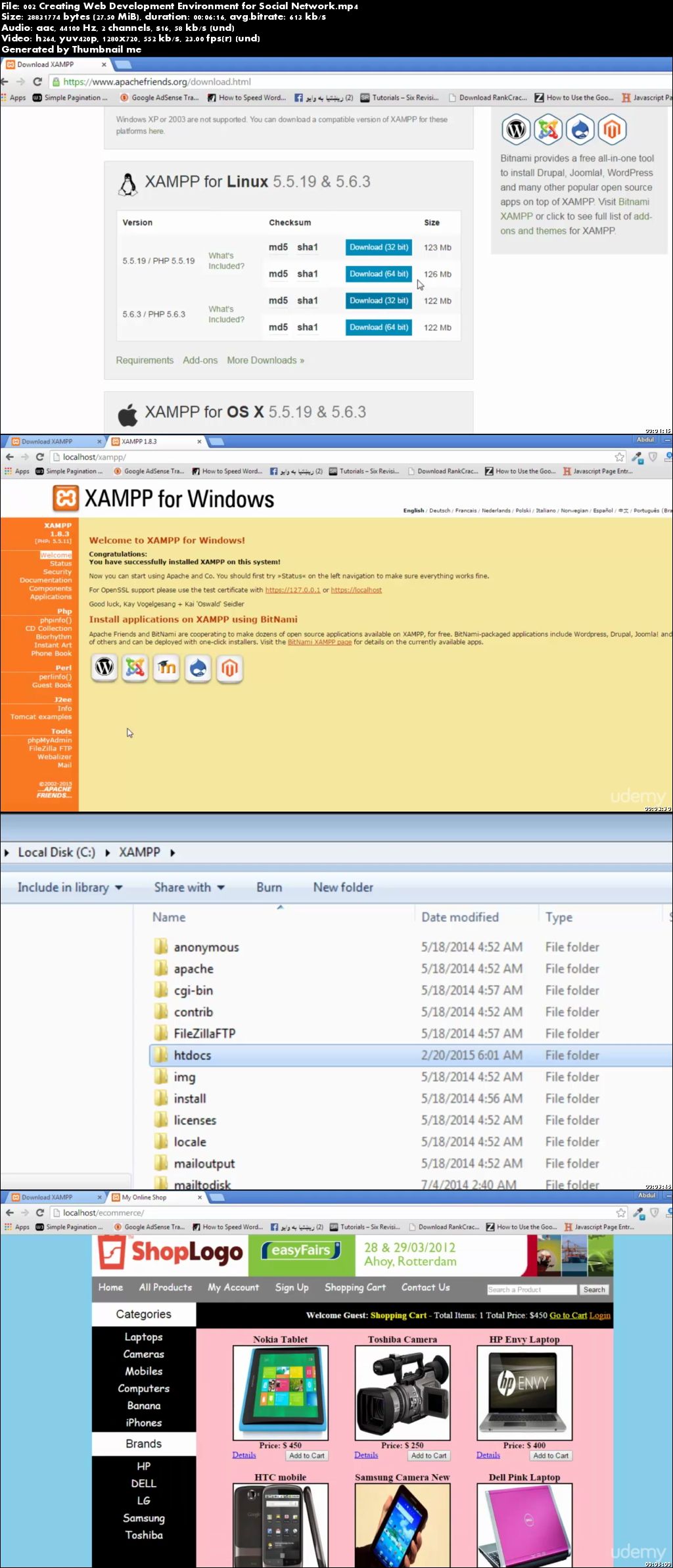Click Moodle icon on XAMPP for Windows welcome page
673x1568 pixels.
point(166,668)
